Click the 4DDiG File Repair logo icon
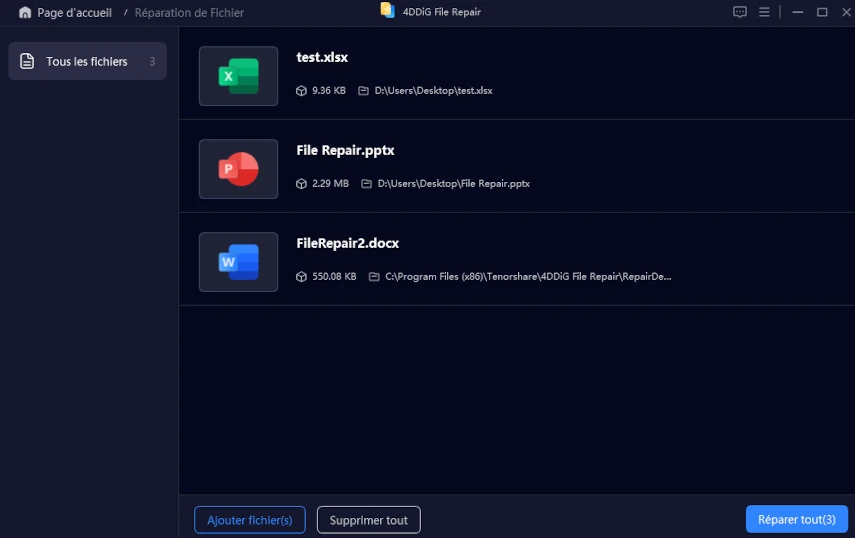855x538 pixels. click(387, 10)
